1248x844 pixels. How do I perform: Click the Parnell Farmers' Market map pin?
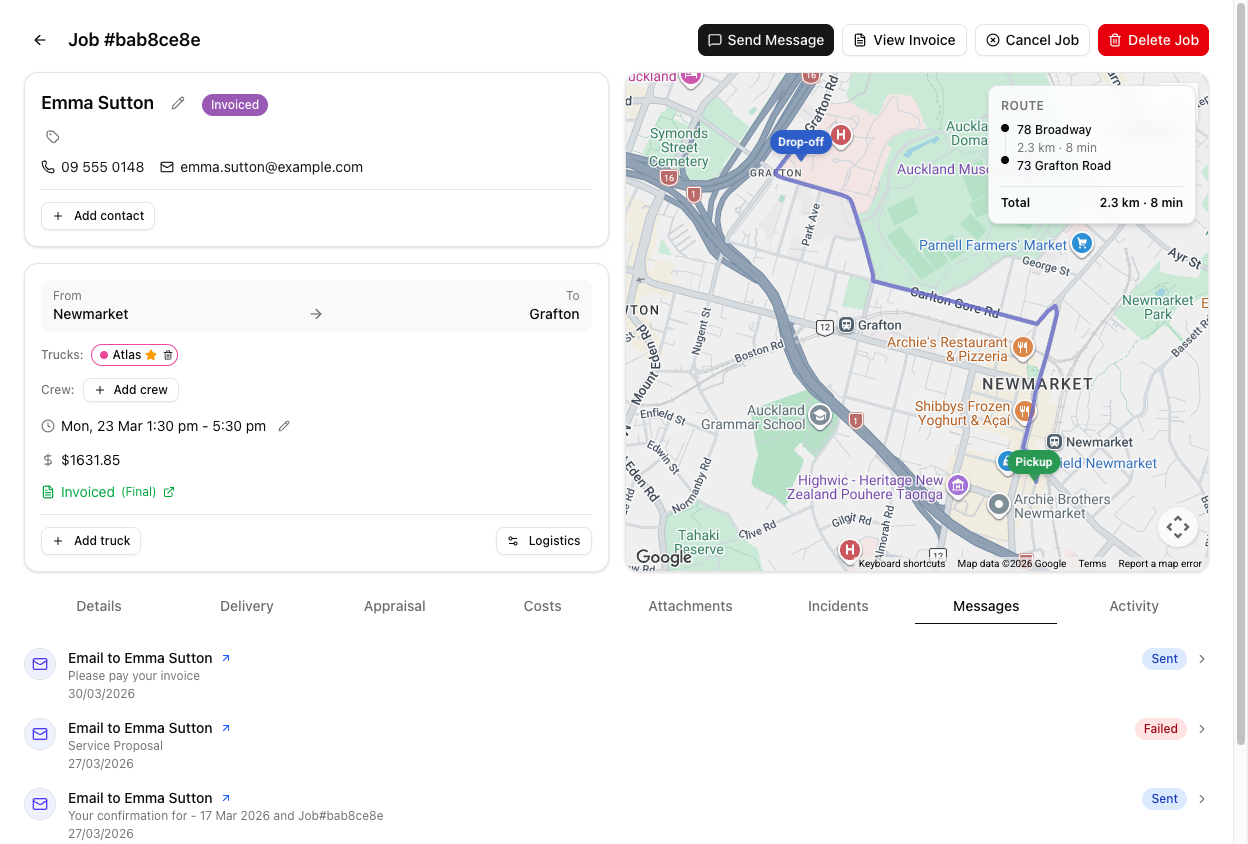1081,243
